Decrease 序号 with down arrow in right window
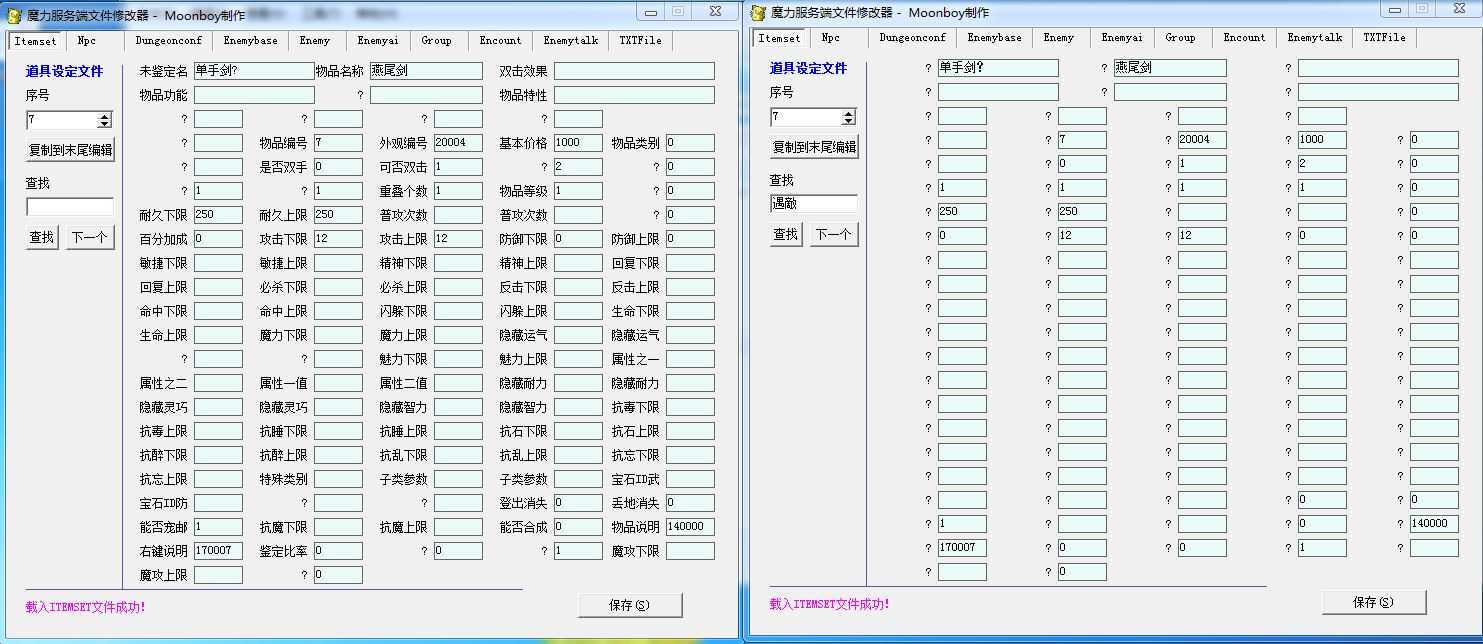 click(x=849, y=121)
